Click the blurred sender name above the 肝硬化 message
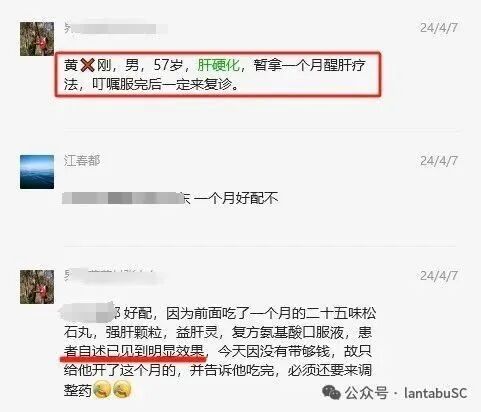 coord(115,28)
